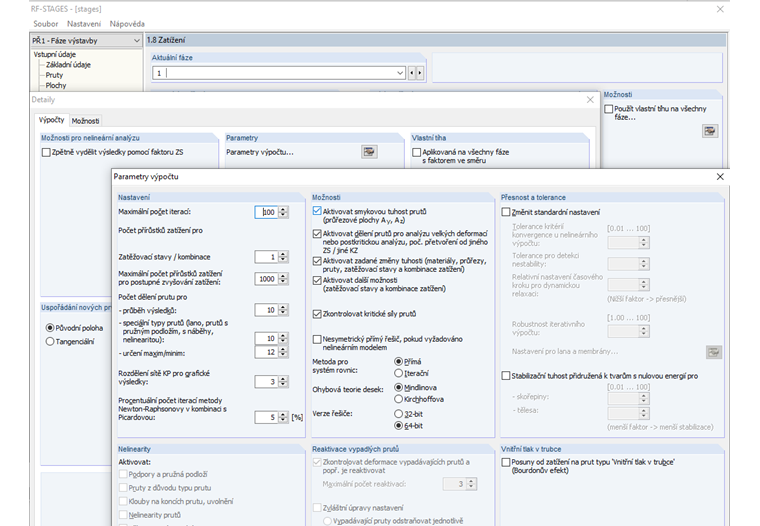Image resolution: width=760 pixels, height=526 pixels.
Task: Click stepper for Newton-Raphson percentage
Action: [x=283, y=417]
